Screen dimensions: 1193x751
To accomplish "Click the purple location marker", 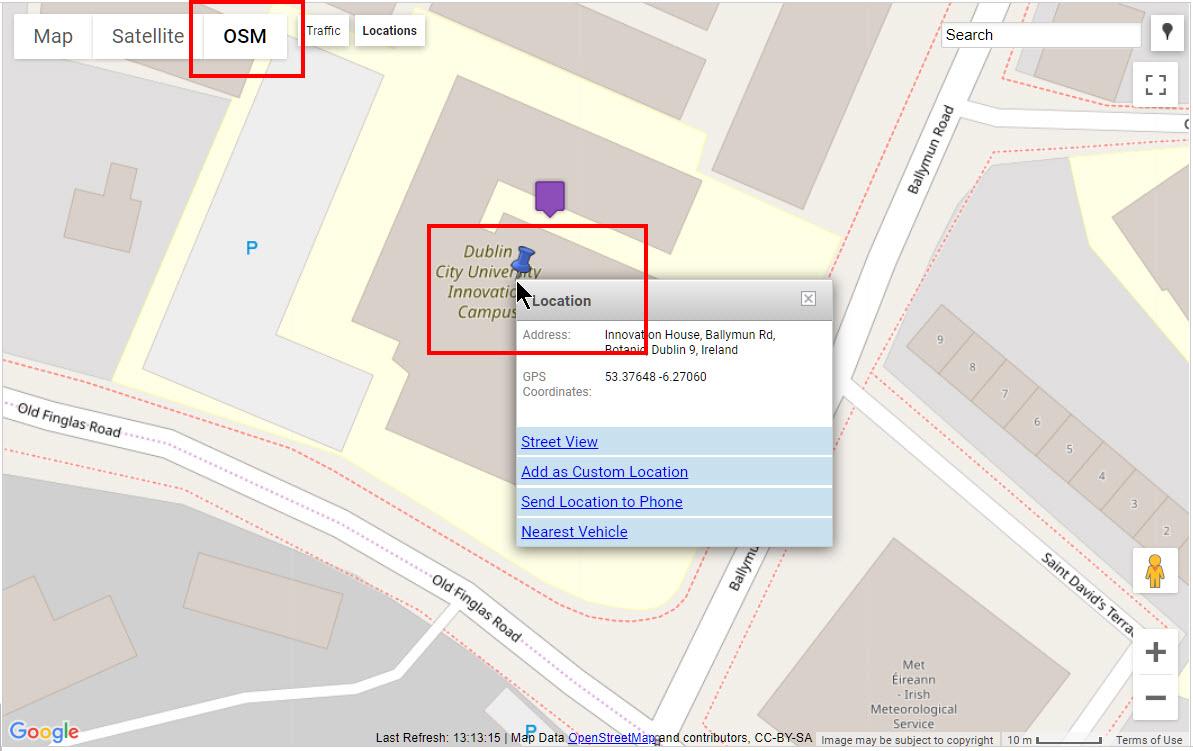I will point(549,199).
